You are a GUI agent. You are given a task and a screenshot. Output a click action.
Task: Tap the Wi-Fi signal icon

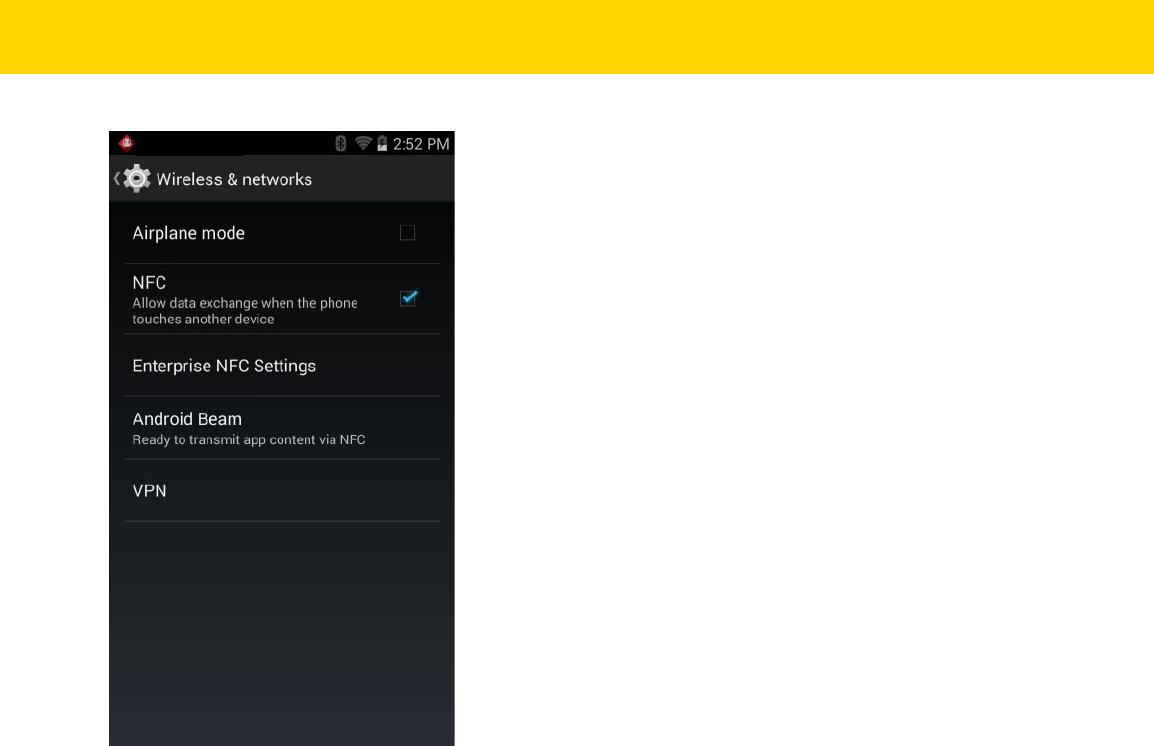tap(363, 143)
